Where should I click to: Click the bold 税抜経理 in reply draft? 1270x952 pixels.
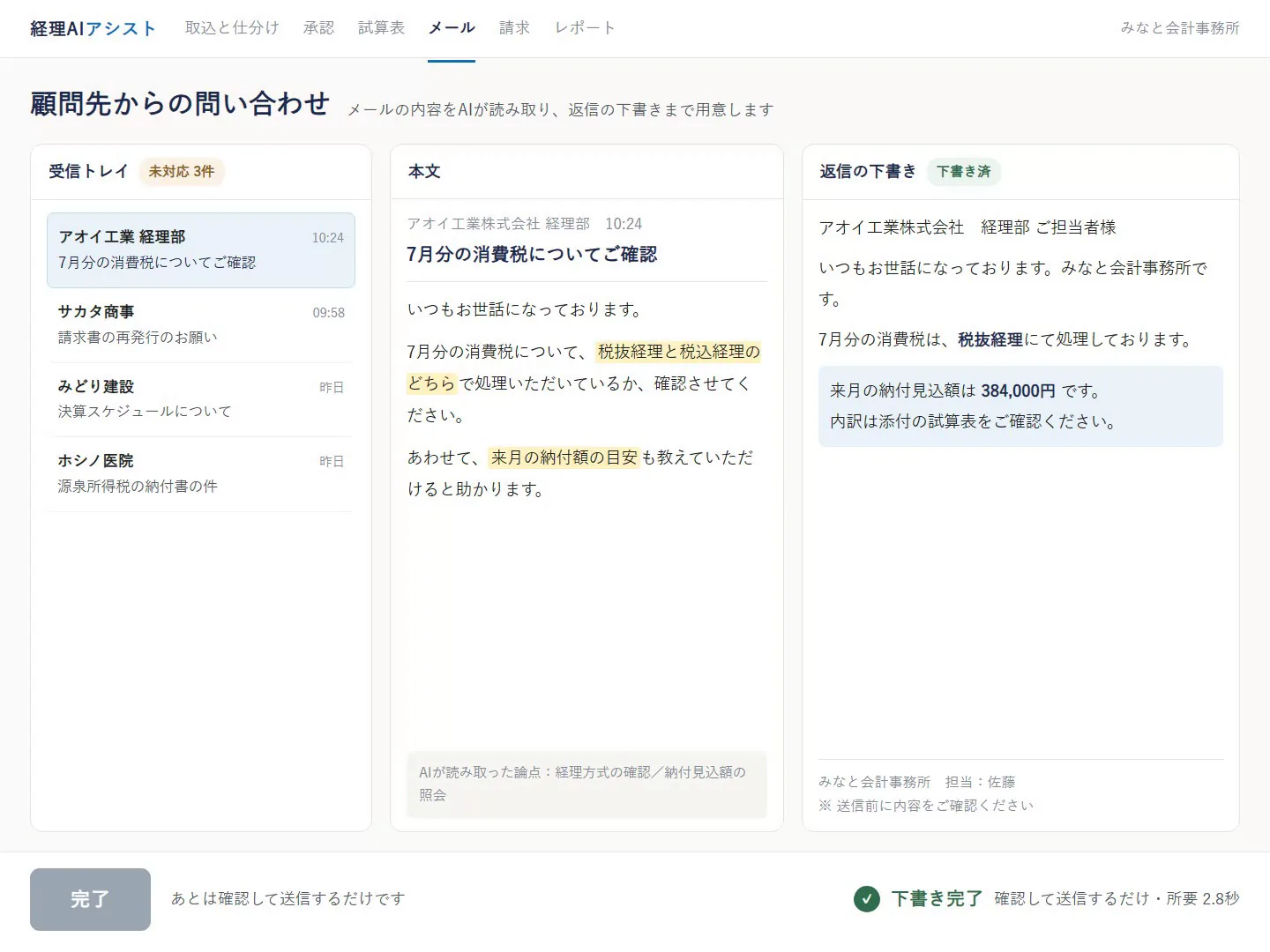(x=990, y=339)
